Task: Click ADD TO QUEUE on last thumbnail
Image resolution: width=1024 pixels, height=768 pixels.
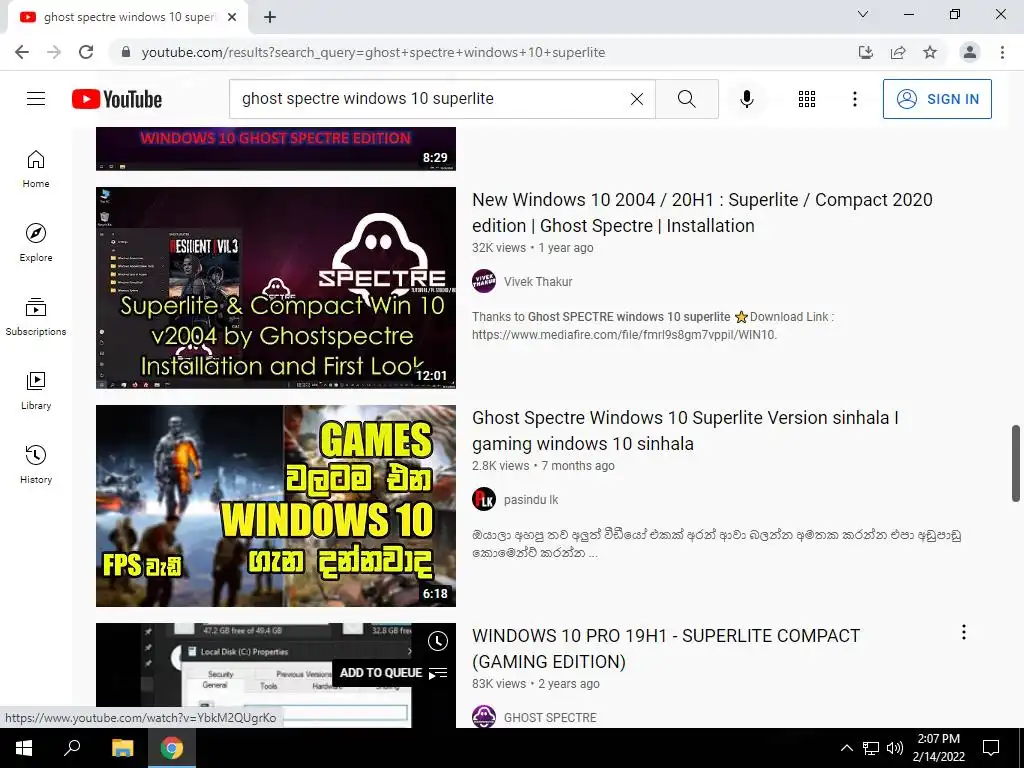Action: (x=393, y=673)
